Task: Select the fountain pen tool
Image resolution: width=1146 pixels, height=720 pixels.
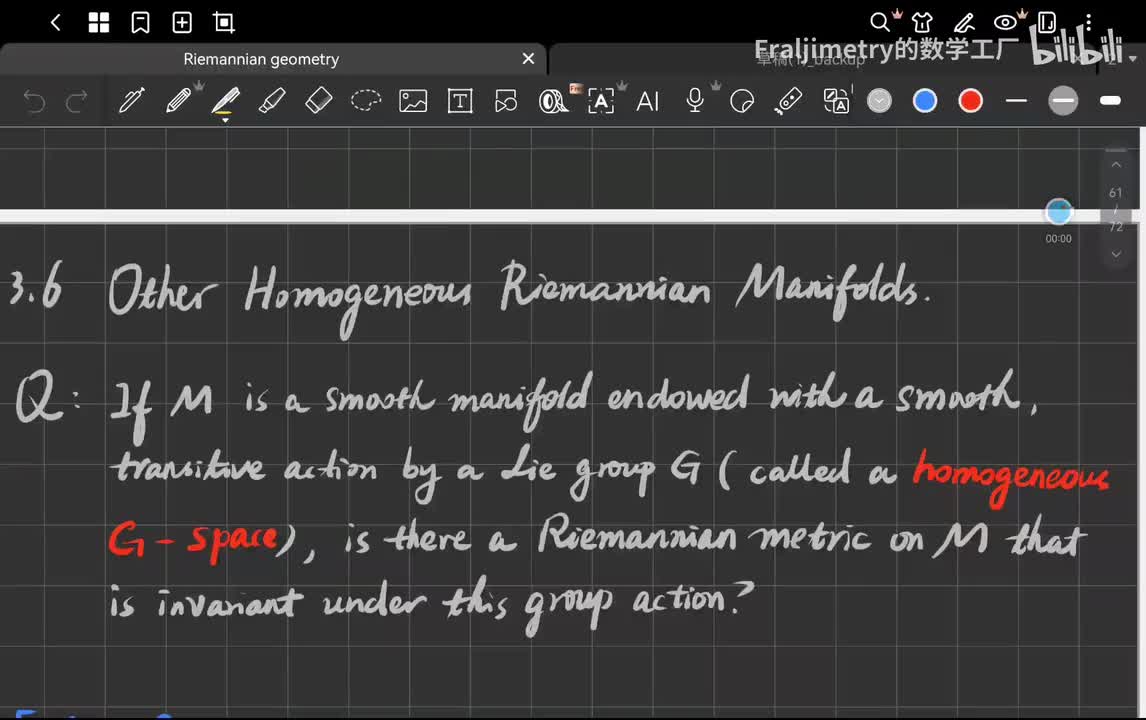Action: coord(132,101)
